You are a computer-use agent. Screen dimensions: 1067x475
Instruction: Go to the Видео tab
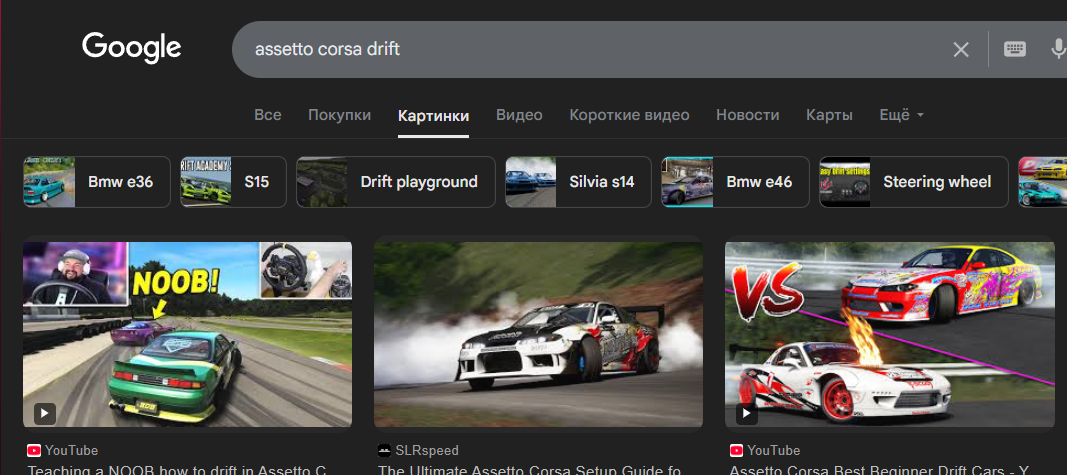coord(519,115)
